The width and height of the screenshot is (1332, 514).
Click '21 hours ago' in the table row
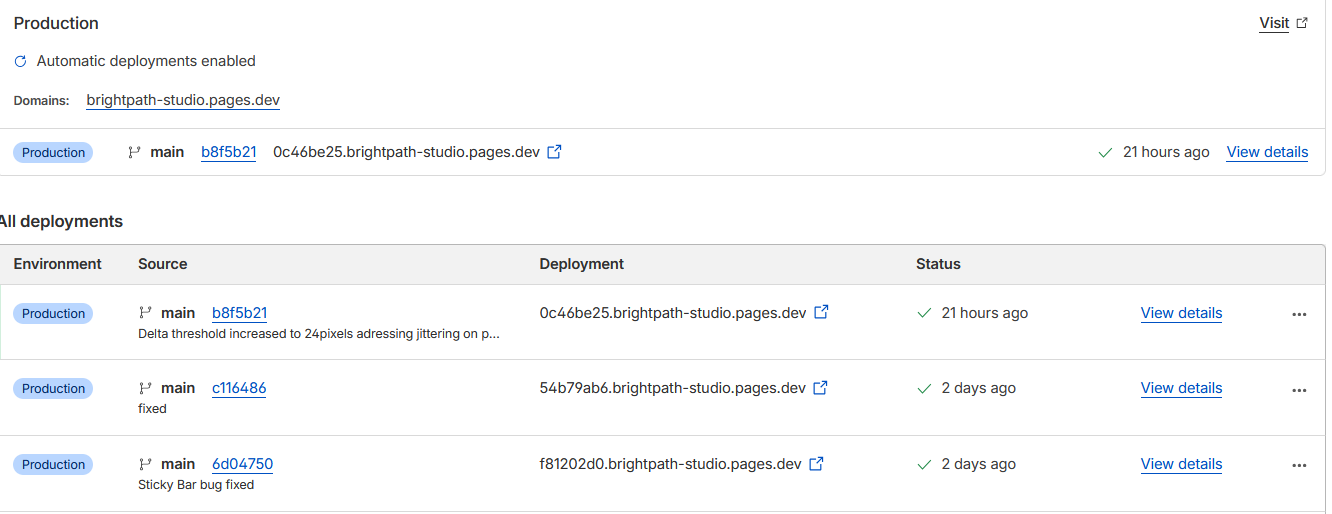click(x=985, y=313)
